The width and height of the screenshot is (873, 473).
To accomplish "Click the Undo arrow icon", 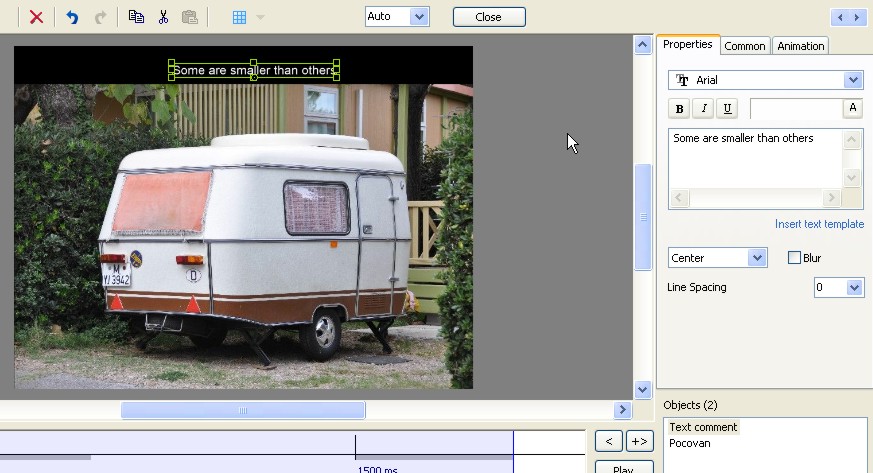I will point(72,17).
